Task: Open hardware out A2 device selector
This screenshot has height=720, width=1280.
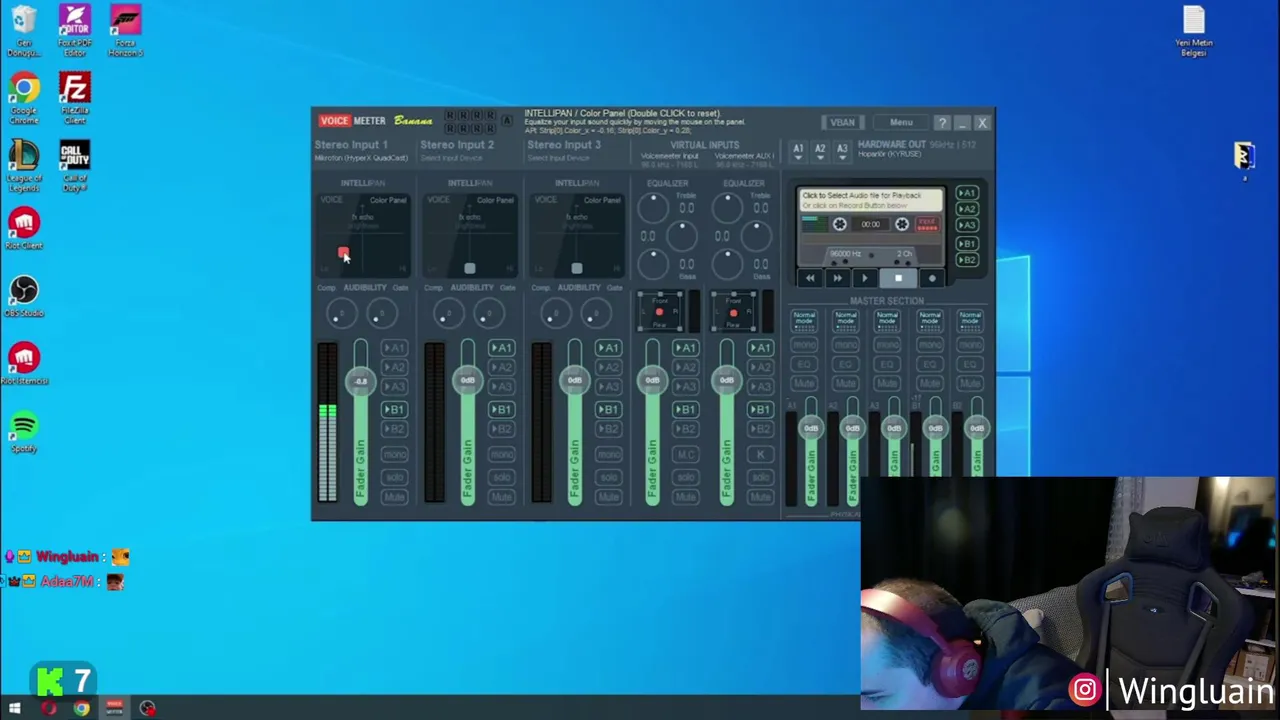Action: pyautogui.click(x=820, y=150)
